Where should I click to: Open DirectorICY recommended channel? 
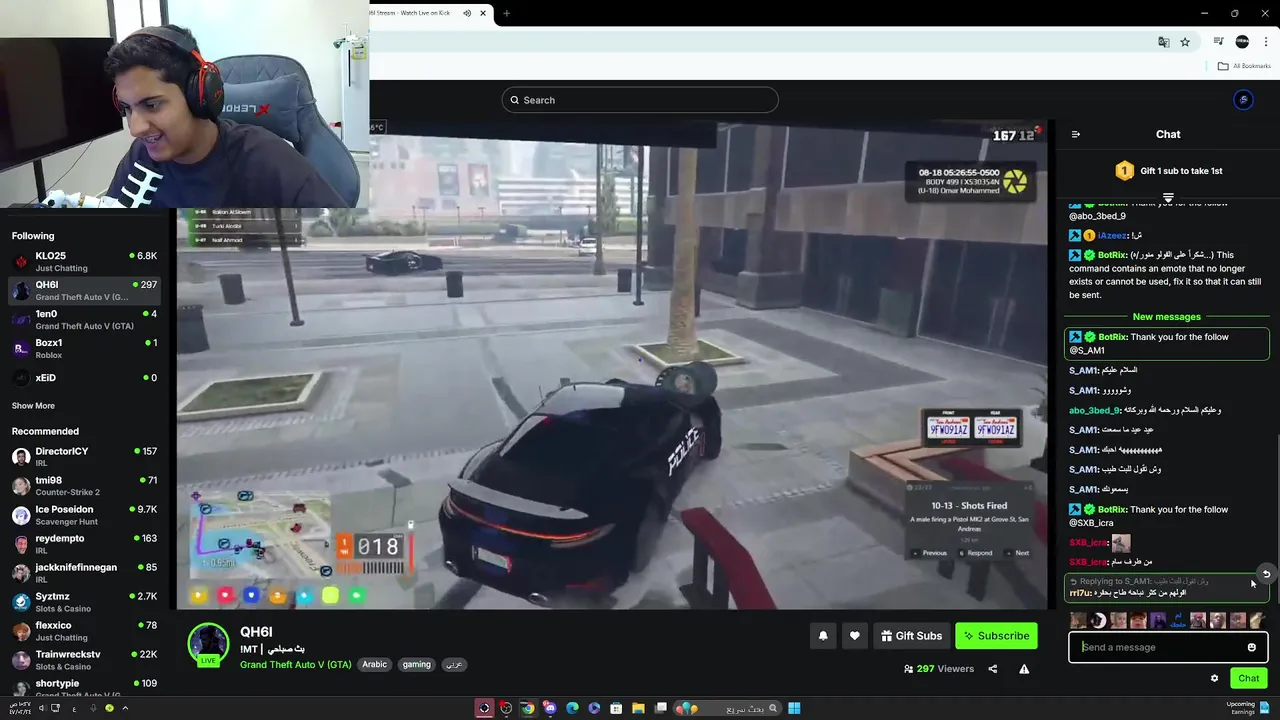coord(84,457)
